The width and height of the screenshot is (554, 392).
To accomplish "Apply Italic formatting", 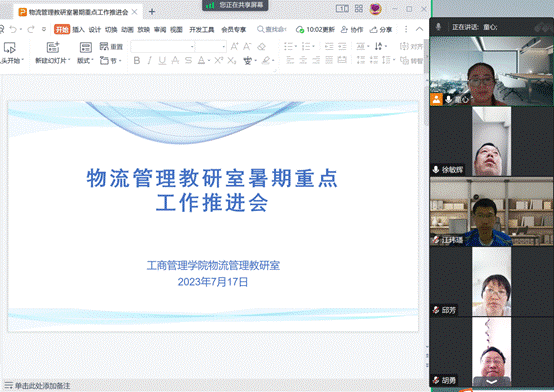I will pyautogui.click(x=149, y=61).
